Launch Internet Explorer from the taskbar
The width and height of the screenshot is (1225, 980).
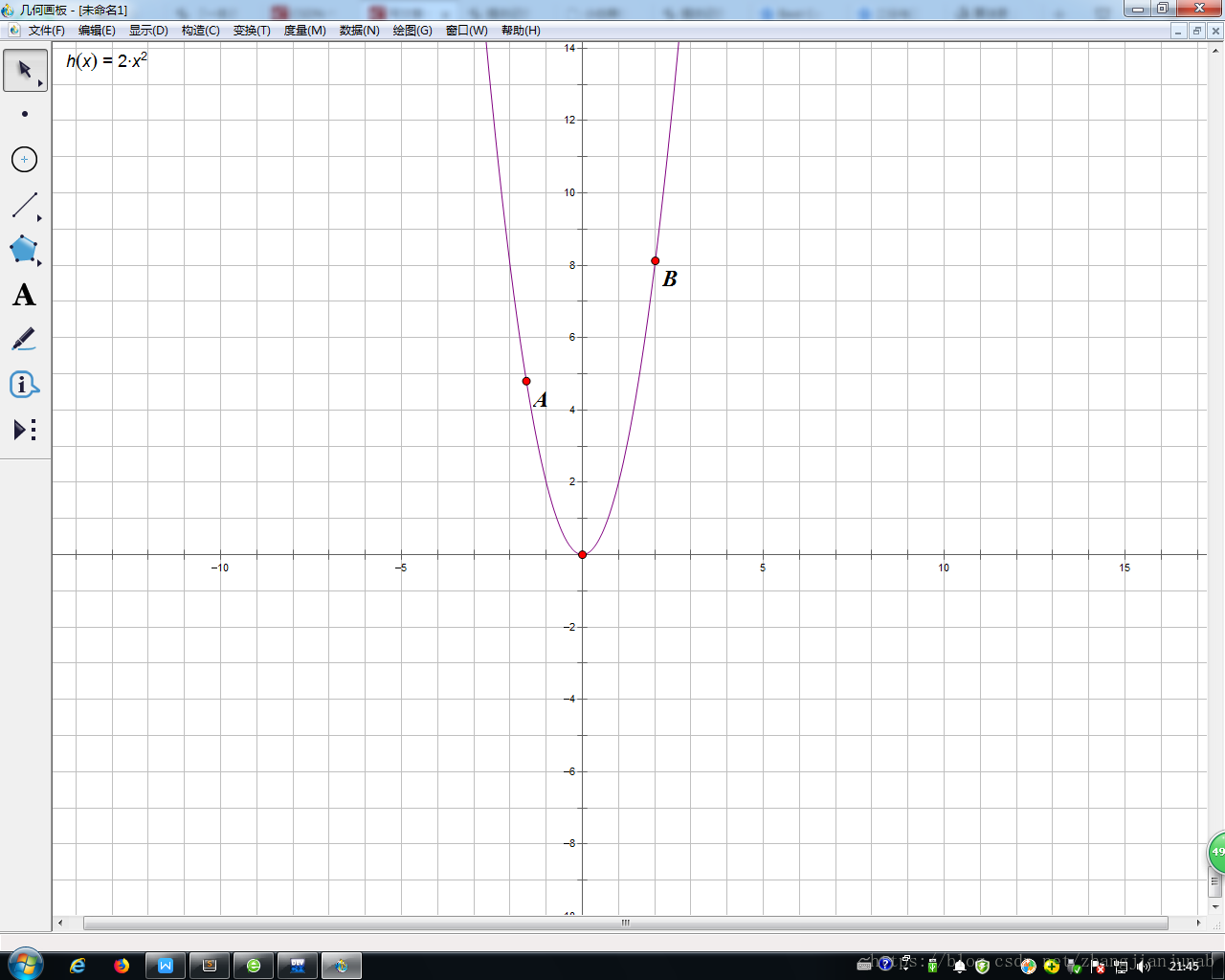(78, 966)
